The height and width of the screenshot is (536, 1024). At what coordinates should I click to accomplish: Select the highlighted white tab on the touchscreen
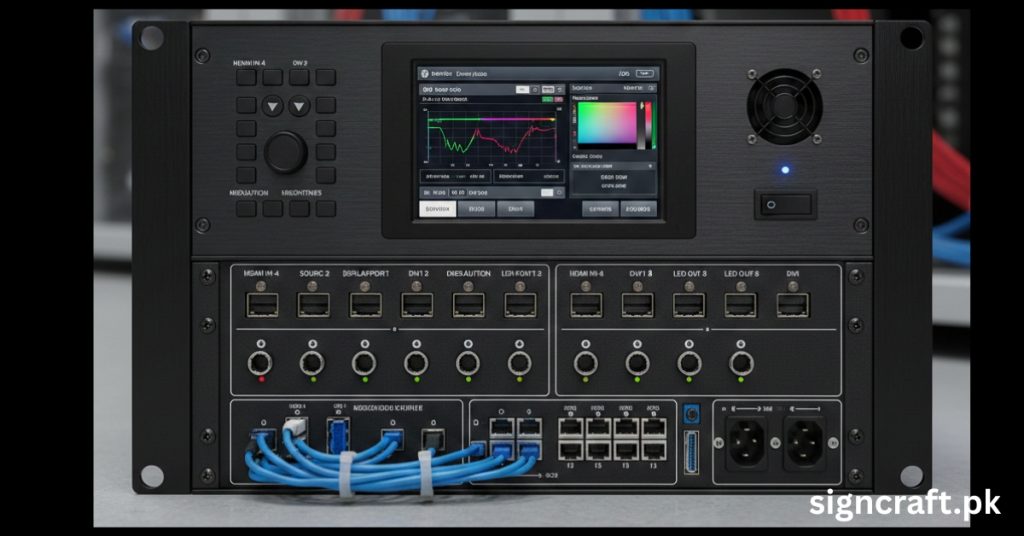pyautogui.click(x=438, y=209)
